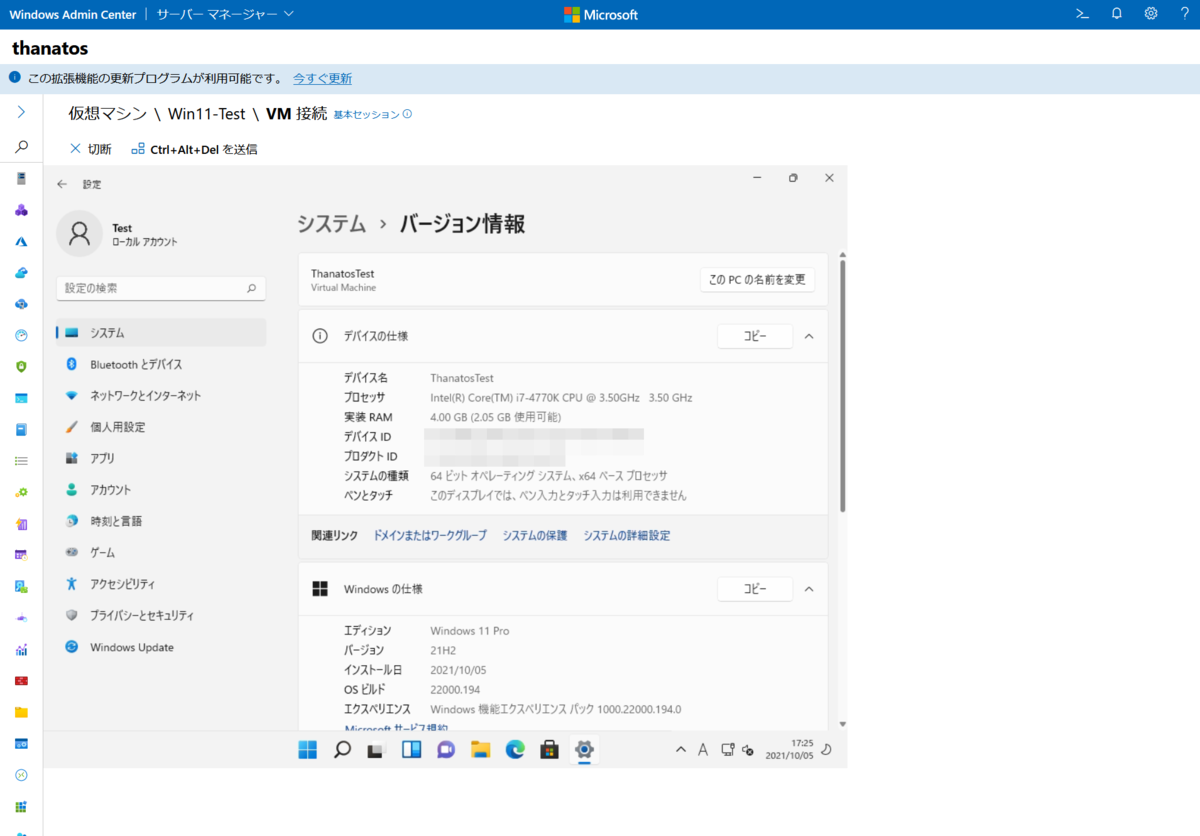The width and height of the screenshot is (1200, 836).
Task: Open the sidebar tool search magnifier
Action: [21, 146]
